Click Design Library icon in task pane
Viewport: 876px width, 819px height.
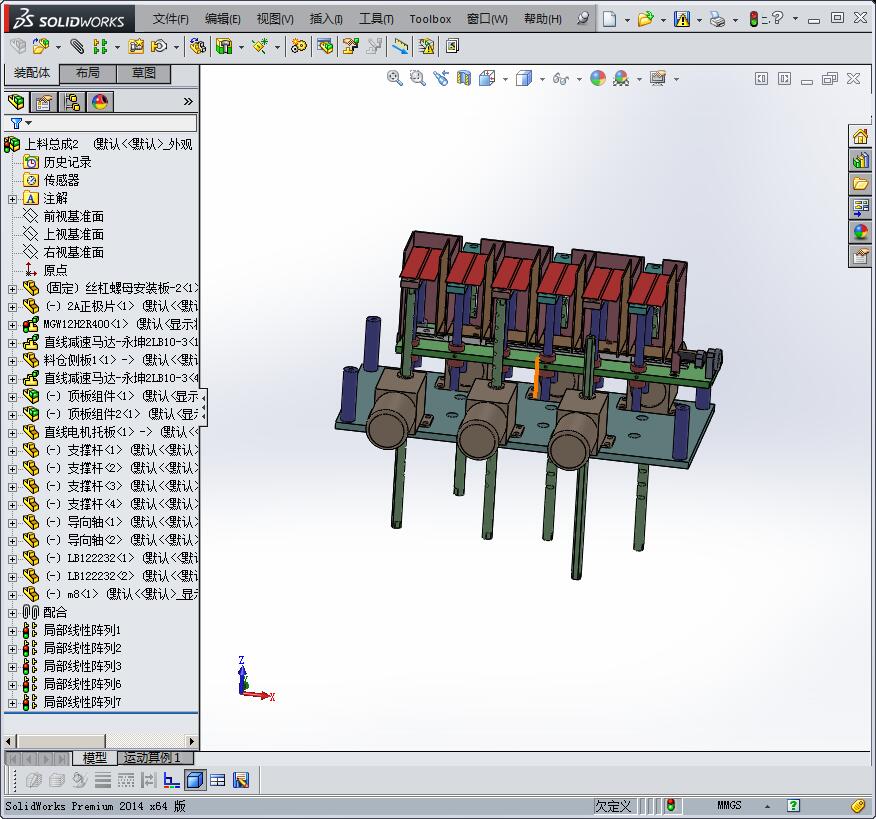(x=860, y=160)
